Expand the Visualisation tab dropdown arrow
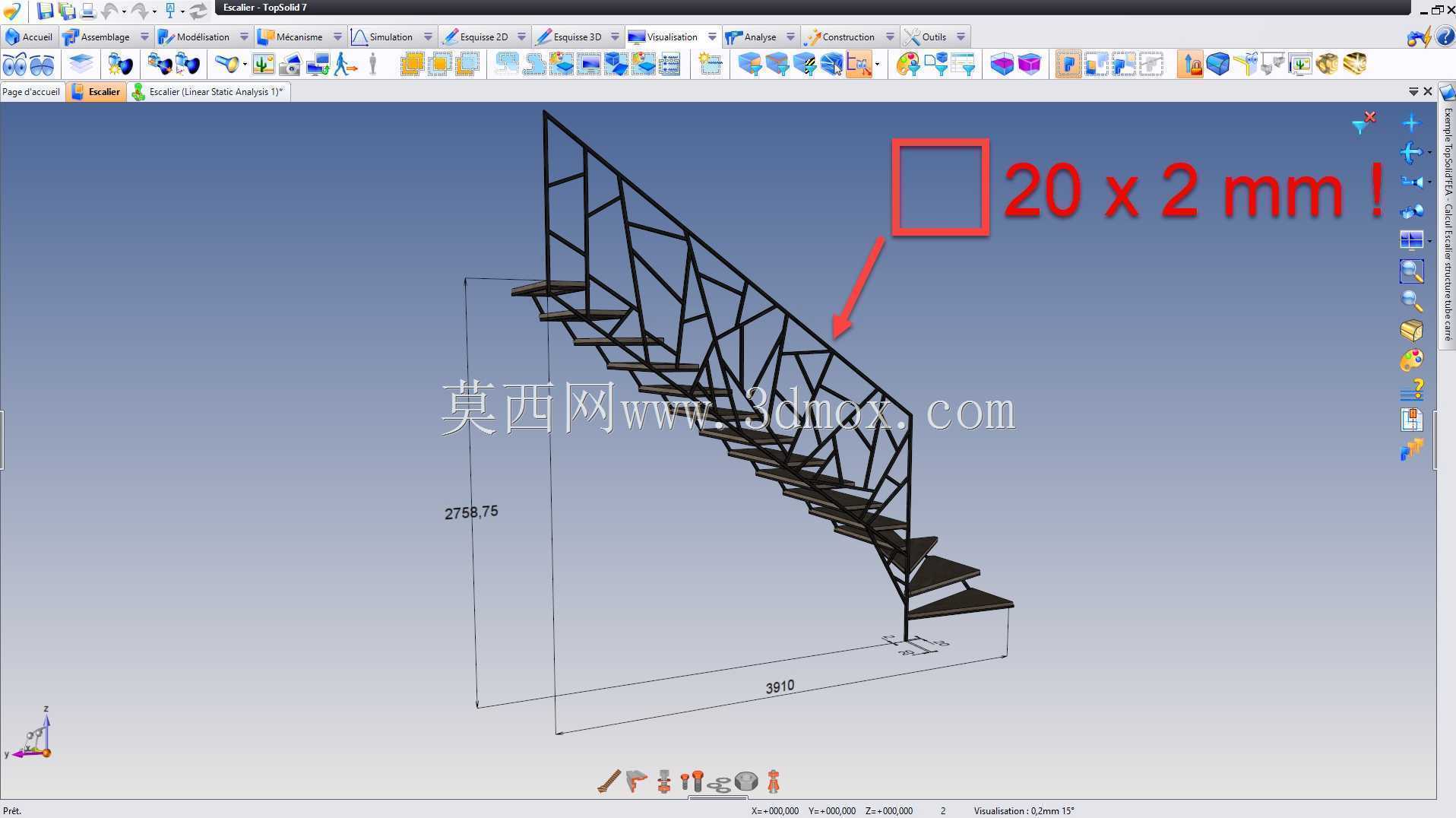This screenshot has width=1456, height=818. [x=712, y=36]
